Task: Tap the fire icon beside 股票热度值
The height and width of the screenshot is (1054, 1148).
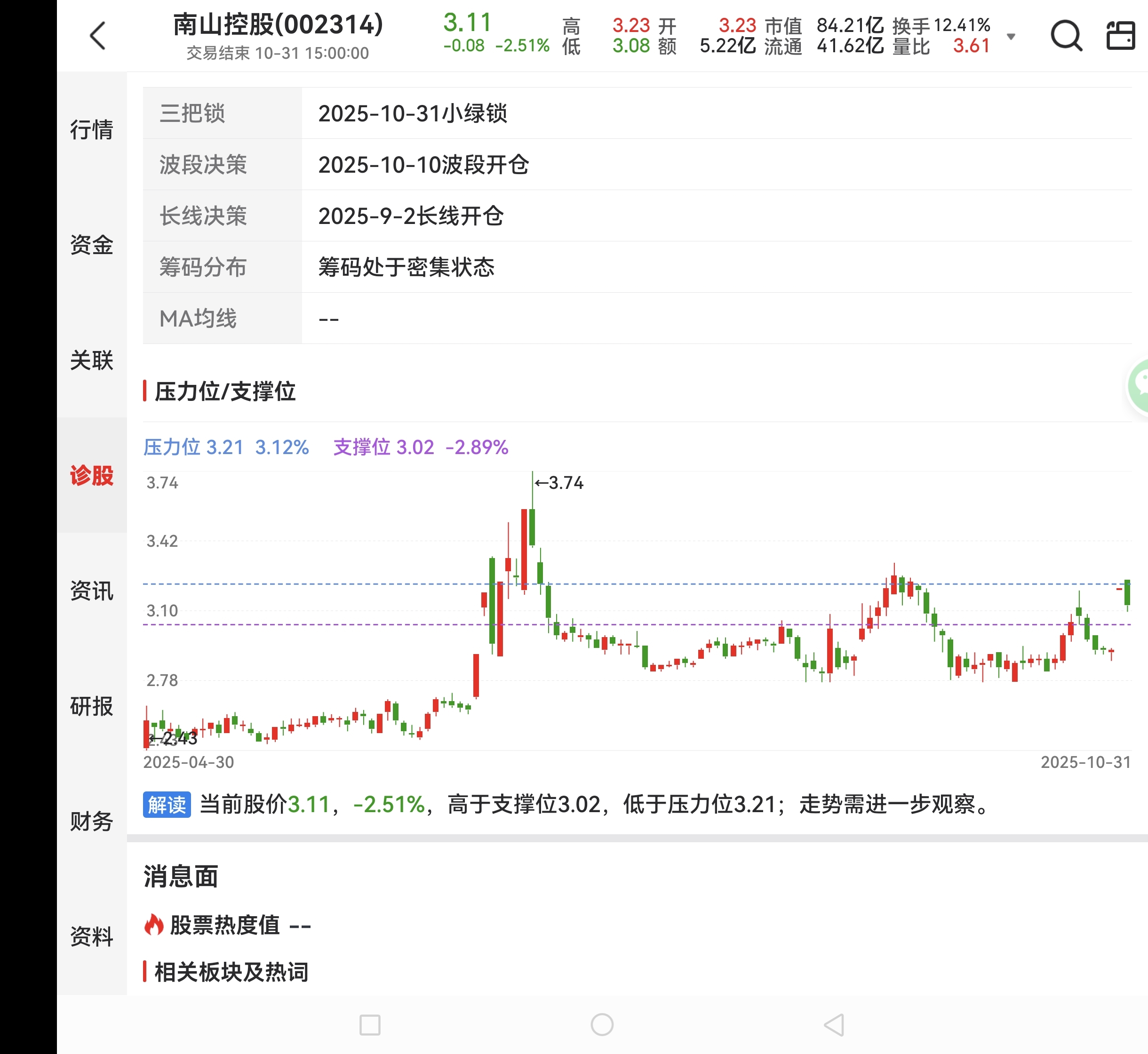Action: [153, 925]
